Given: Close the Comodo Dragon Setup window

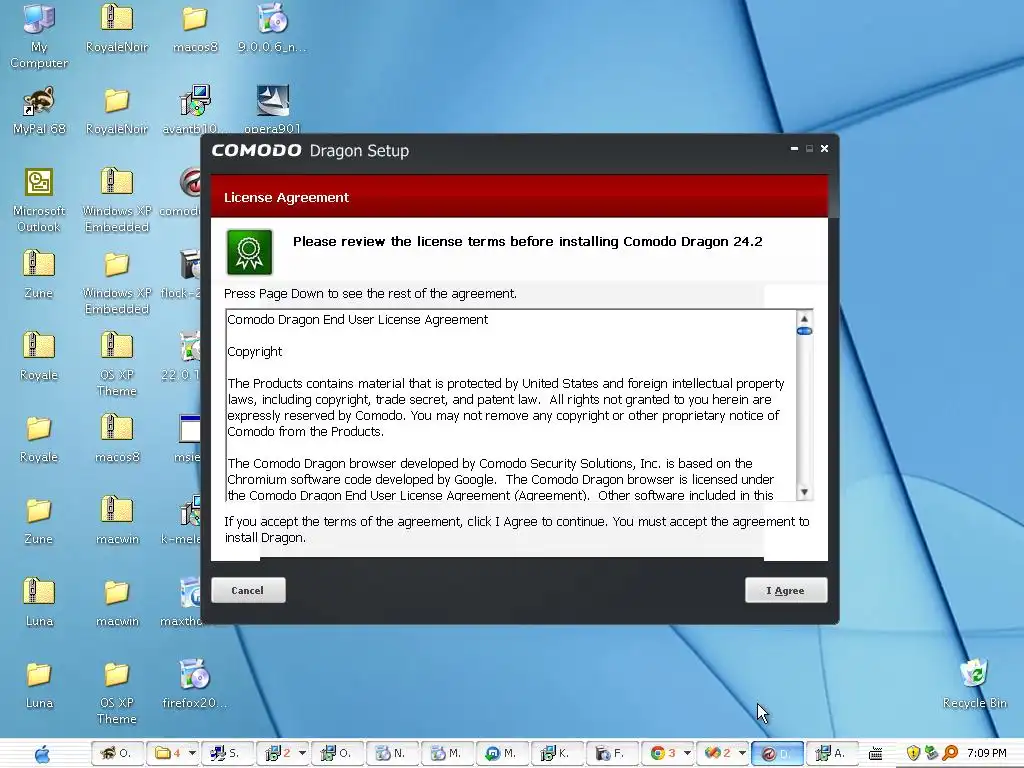Looking at the screenshot, I should tap(825, 149).
